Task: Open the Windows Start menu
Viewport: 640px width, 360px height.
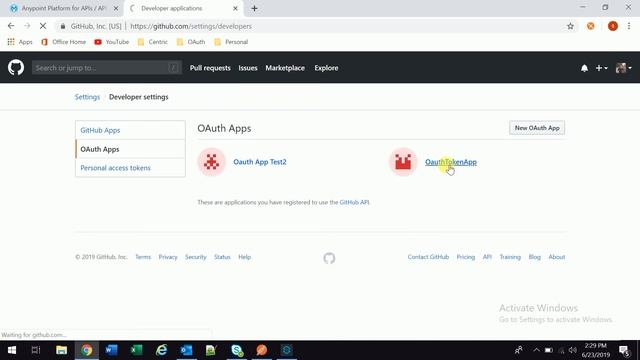Action: (12, 350)
